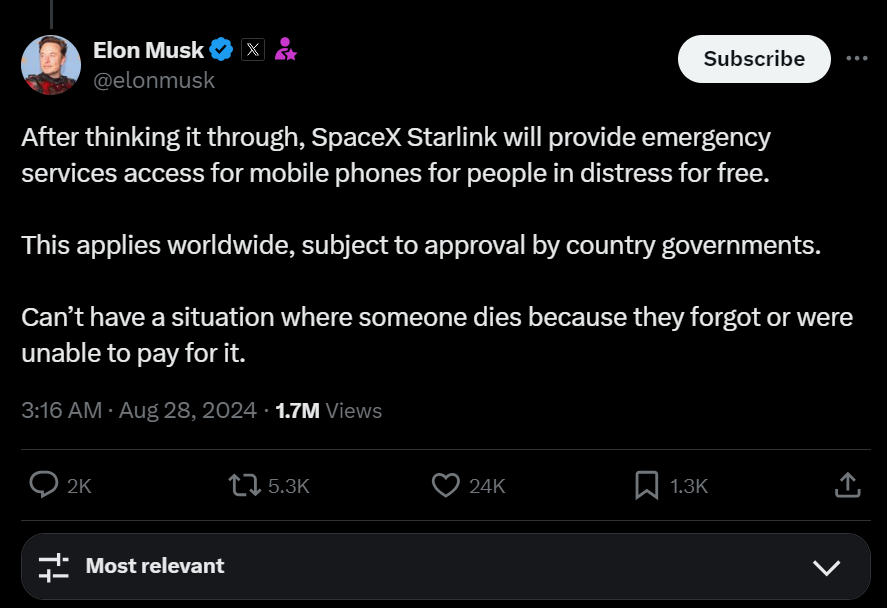The width and height of the screenshot is (887, 608).
Task: Open the 3:16 AM Aug 28, 2024 timestamp
Action: (139, 410)
